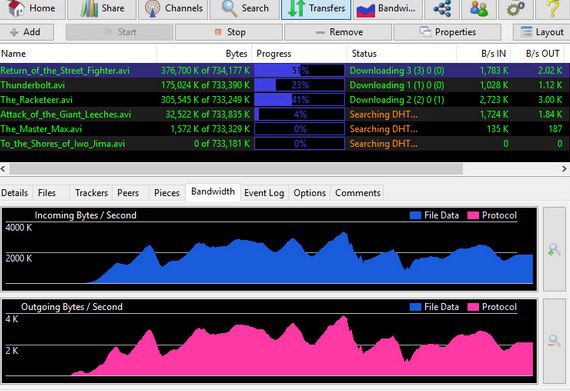Viewport: 570px width, 391px height.
Task: Click the 51% progress bar
Action: tap(300, 70)
